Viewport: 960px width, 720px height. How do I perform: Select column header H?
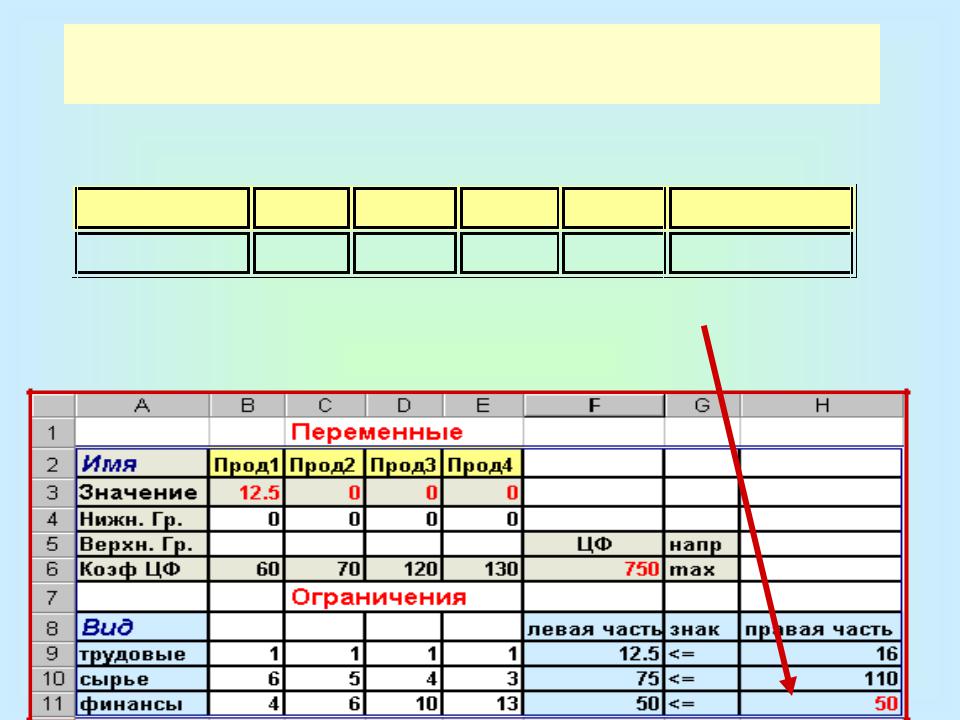[822, 405]
